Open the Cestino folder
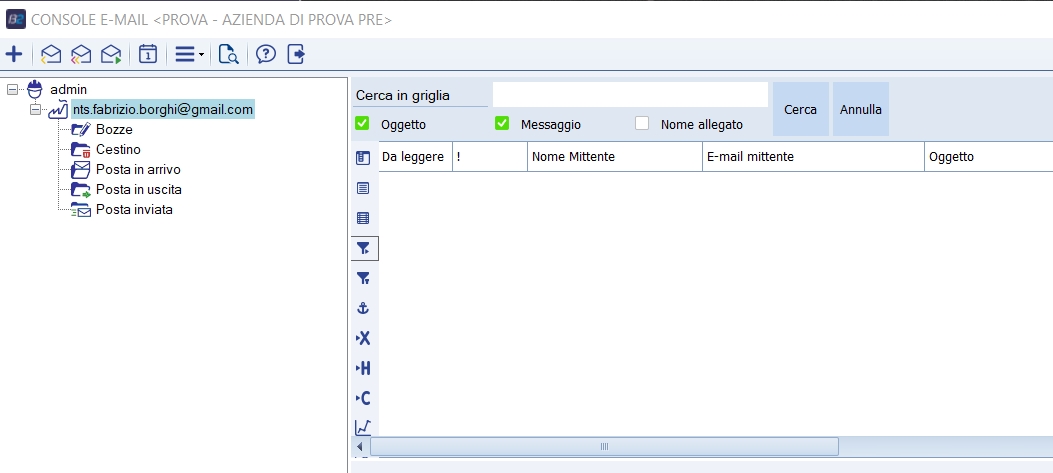Image resolution: width=1053 pixels, height=473 pixels. click(x=118, y=150)
